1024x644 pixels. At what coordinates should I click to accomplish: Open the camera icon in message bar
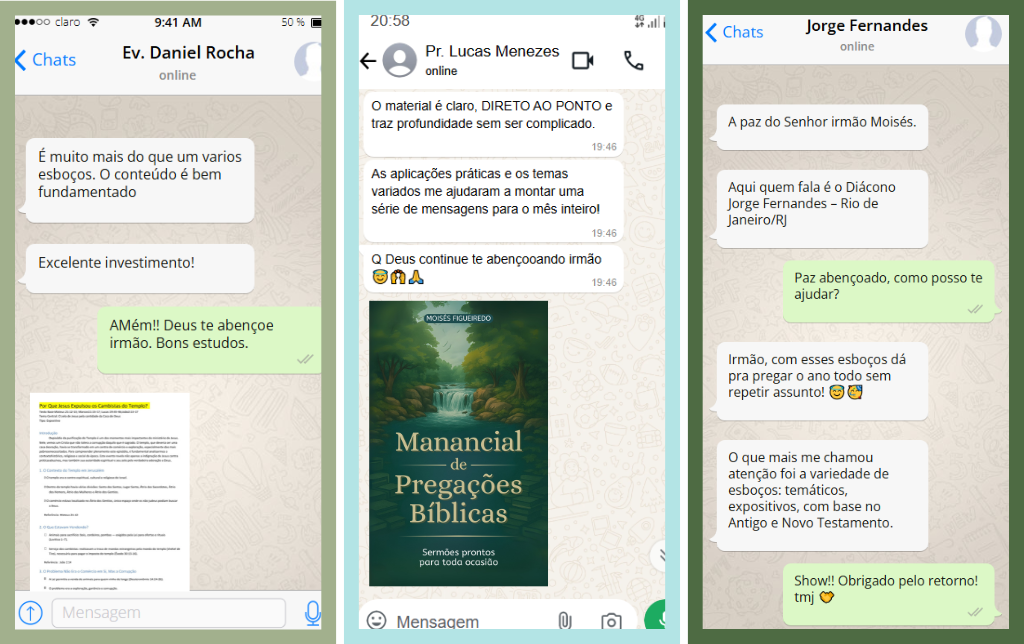pos(611,621)
